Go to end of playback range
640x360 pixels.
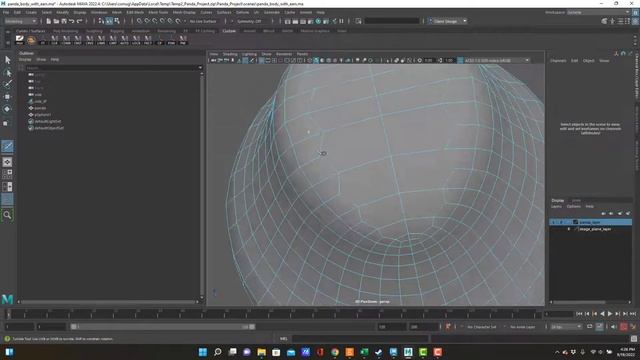click(633, 313)
